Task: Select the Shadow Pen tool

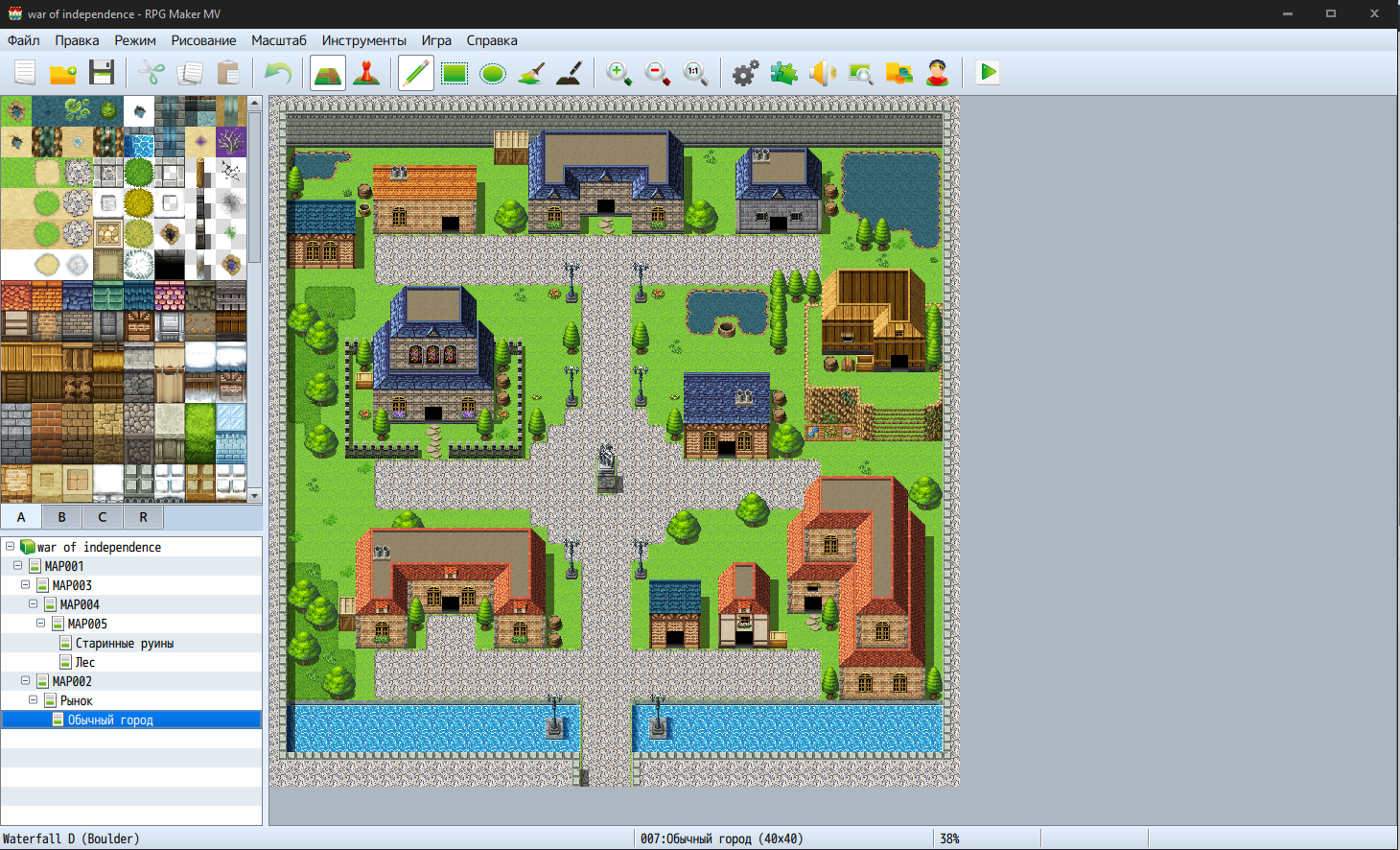Action: click(x=570, y=73)
